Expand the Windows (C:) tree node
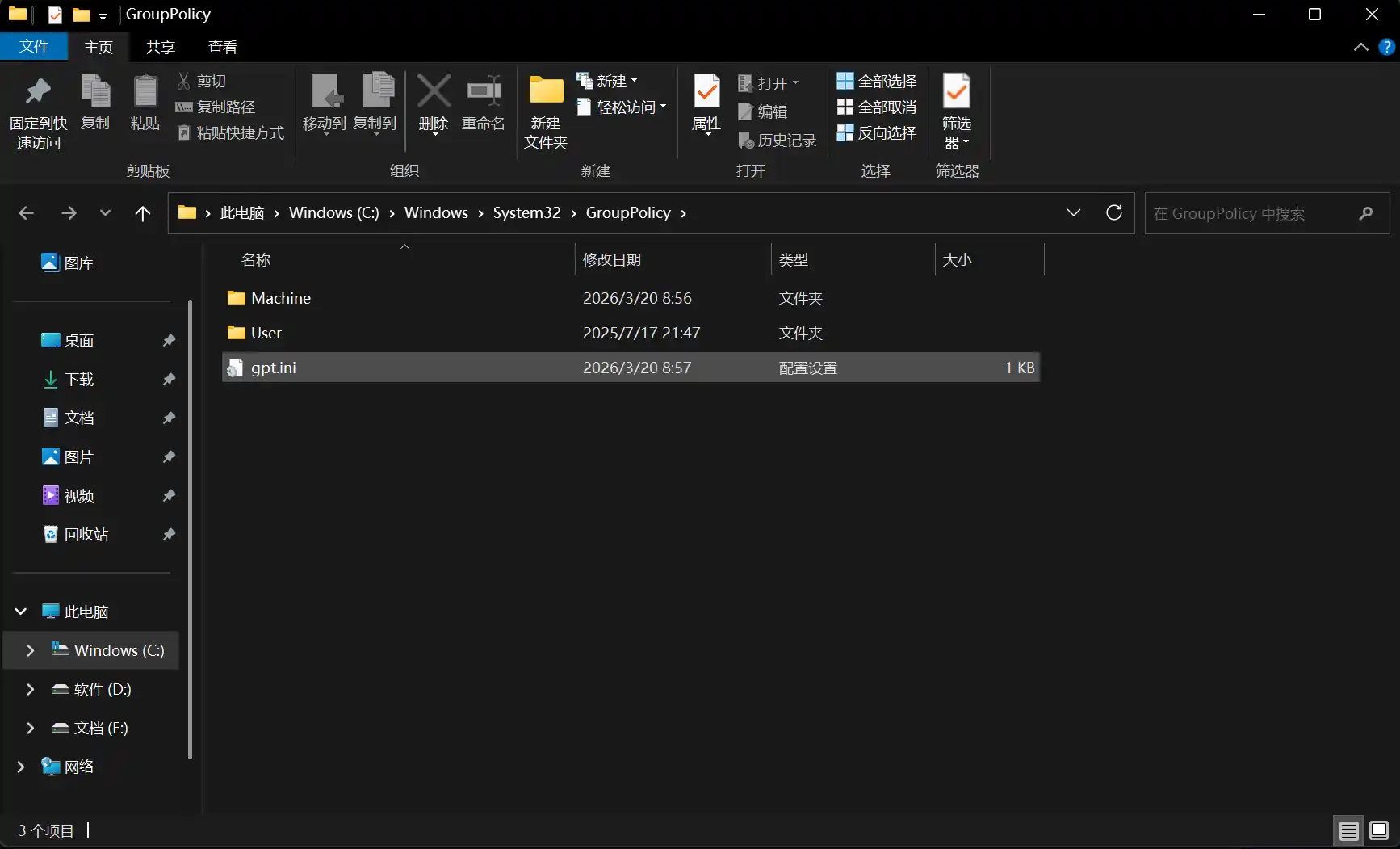This screenshot has width=1400, height=849. pos(31,650)
